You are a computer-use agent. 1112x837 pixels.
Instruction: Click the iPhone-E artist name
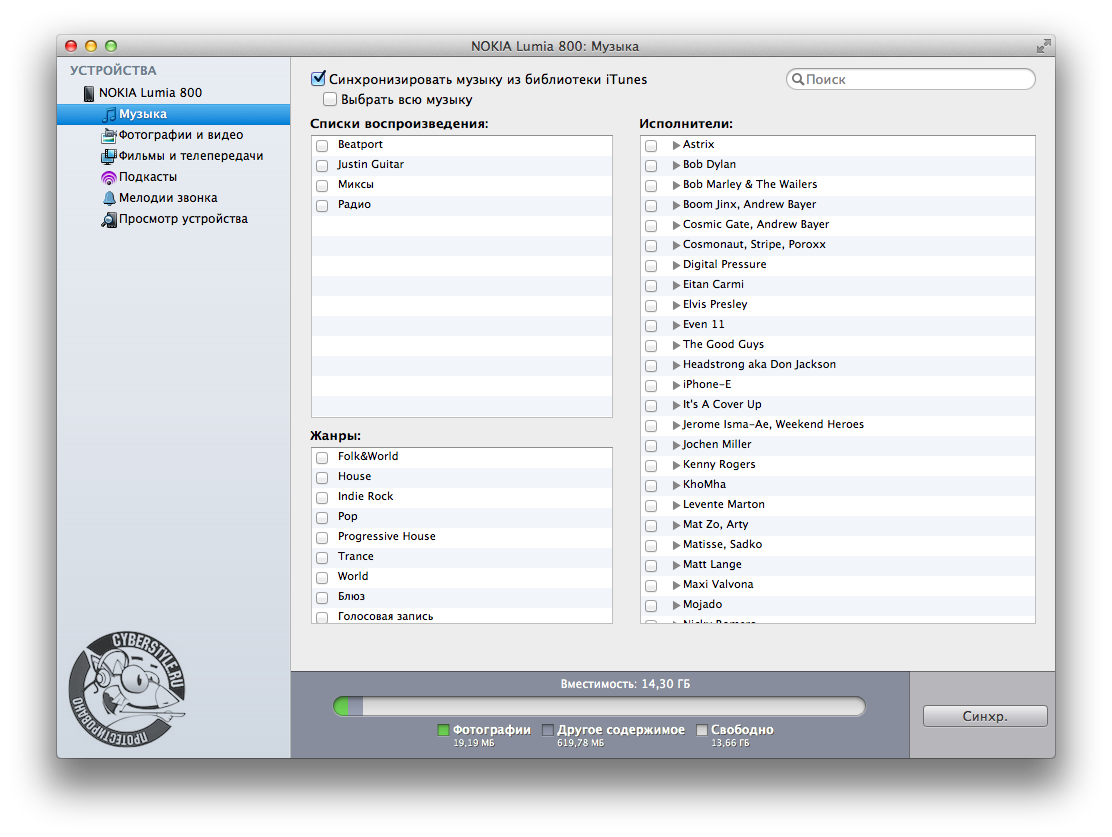coord(706,384)
